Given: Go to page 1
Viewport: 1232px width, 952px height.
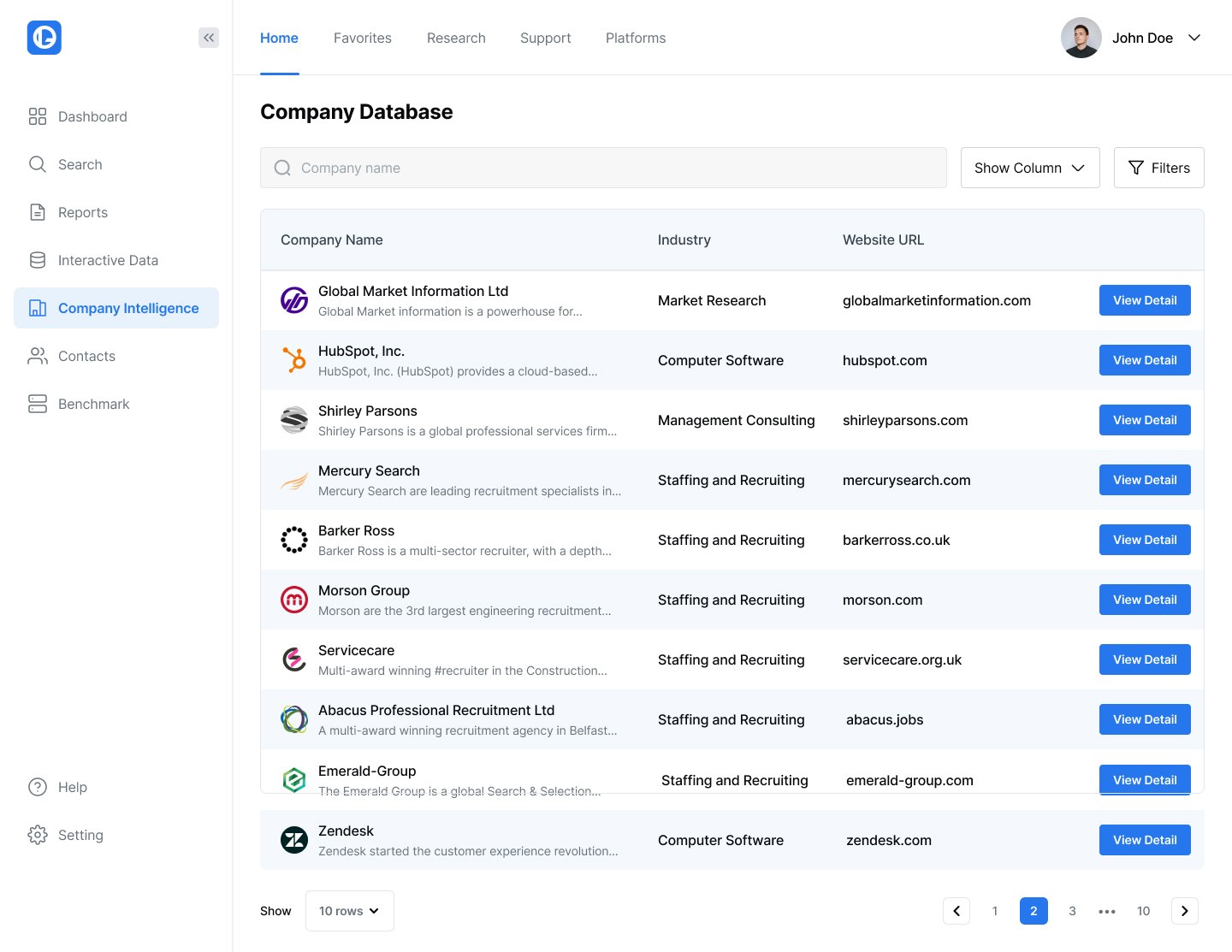Looking at the screenshot, I should (x=995, y=911).
